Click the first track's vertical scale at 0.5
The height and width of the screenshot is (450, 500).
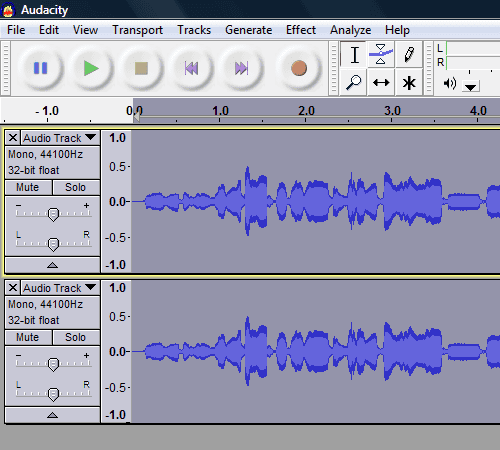click(x=118, y=166)
